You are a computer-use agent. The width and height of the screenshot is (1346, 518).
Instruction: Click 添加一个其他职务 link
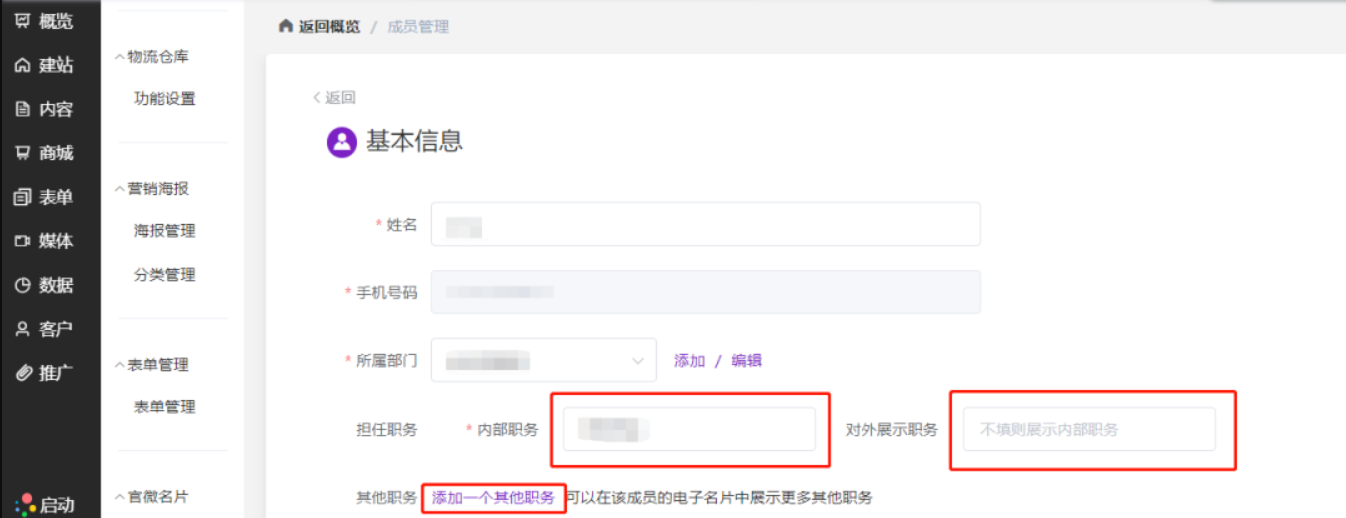pos(493,497)
